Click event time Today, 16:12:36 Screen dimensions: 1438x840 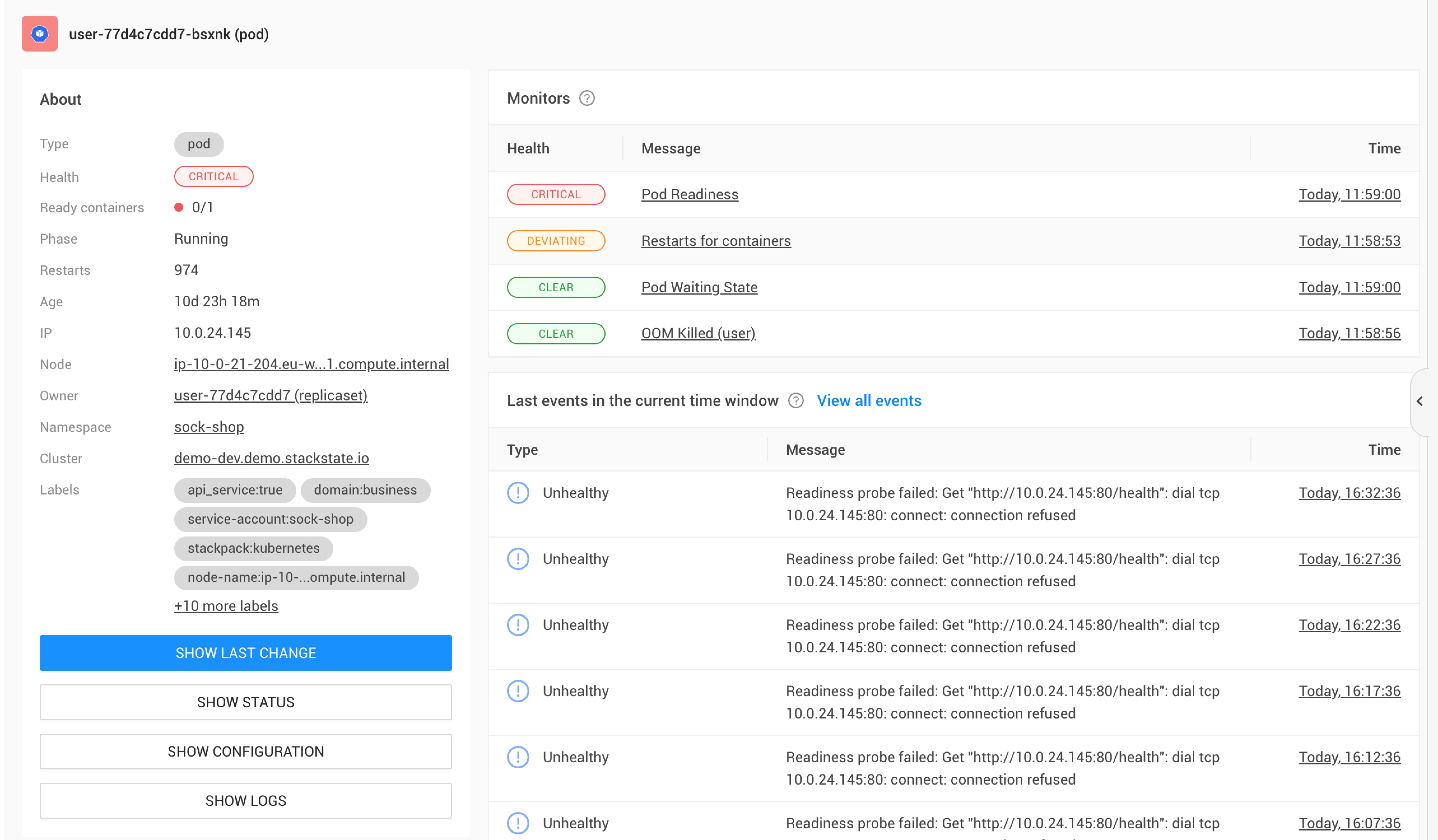coord(1349,757)
